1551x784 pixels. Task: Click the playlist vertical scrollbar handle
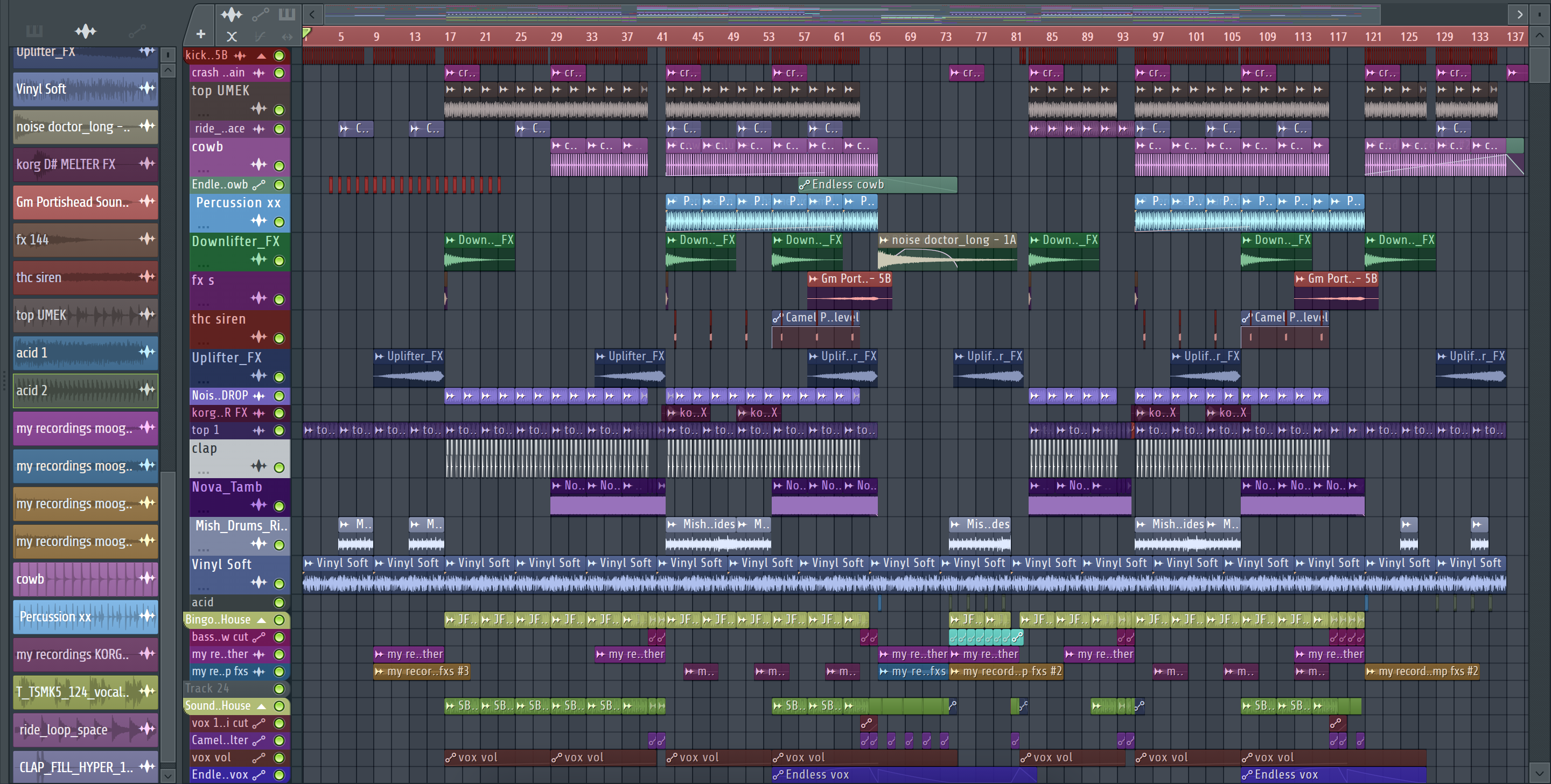coord(1540,65)
